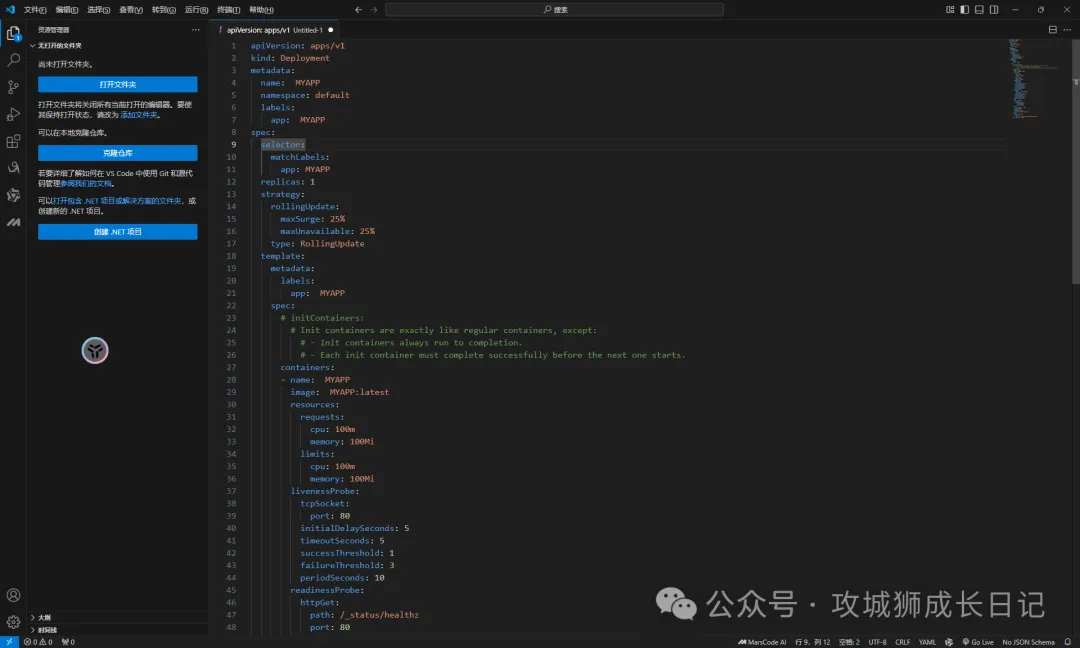Viewport: 1080px width, 648px height.
Task: Click the search box in title bar
Action: [x=554, y=10]
